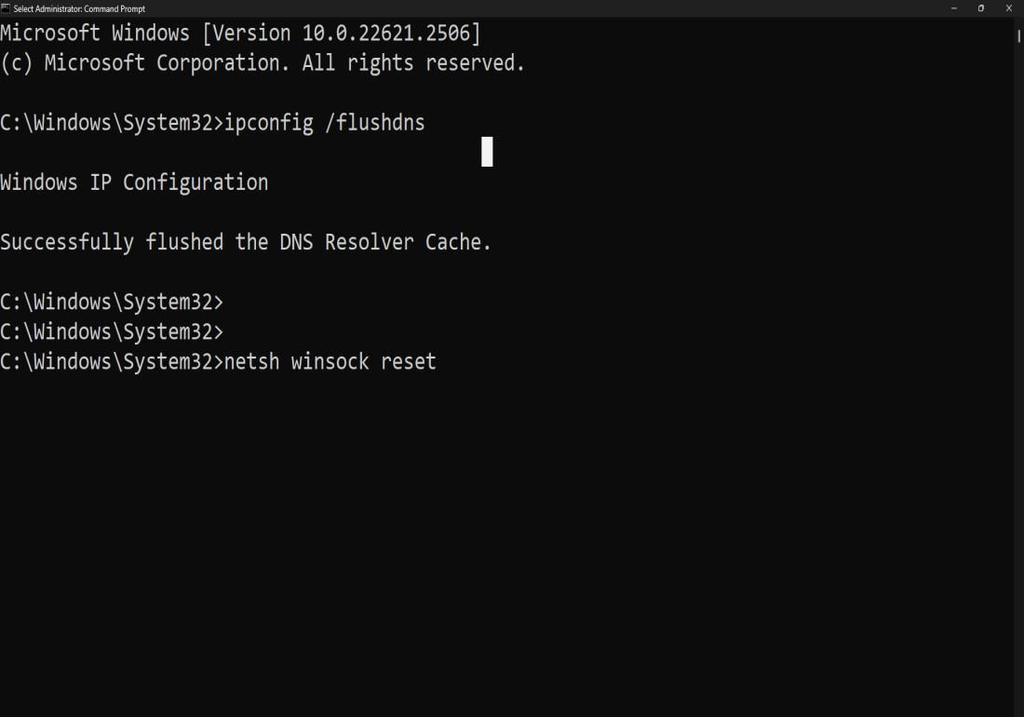Restore down the Command Prompt window
Screen dimensions: 1024x717
[981, 8]
